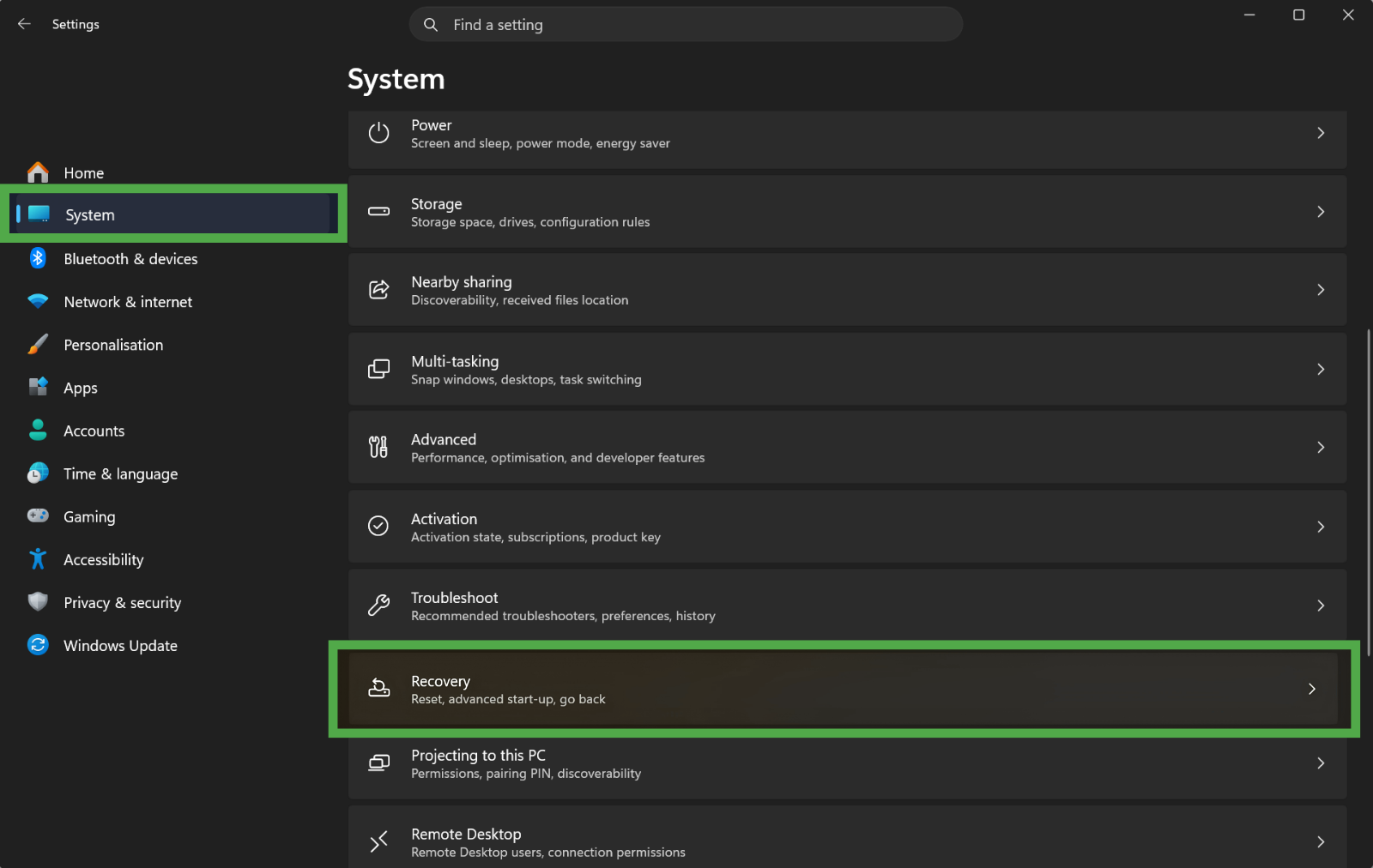Click 'Performance, optimisation, and developer features' text
The image size is (1373, 868).
tap(558, 458)
